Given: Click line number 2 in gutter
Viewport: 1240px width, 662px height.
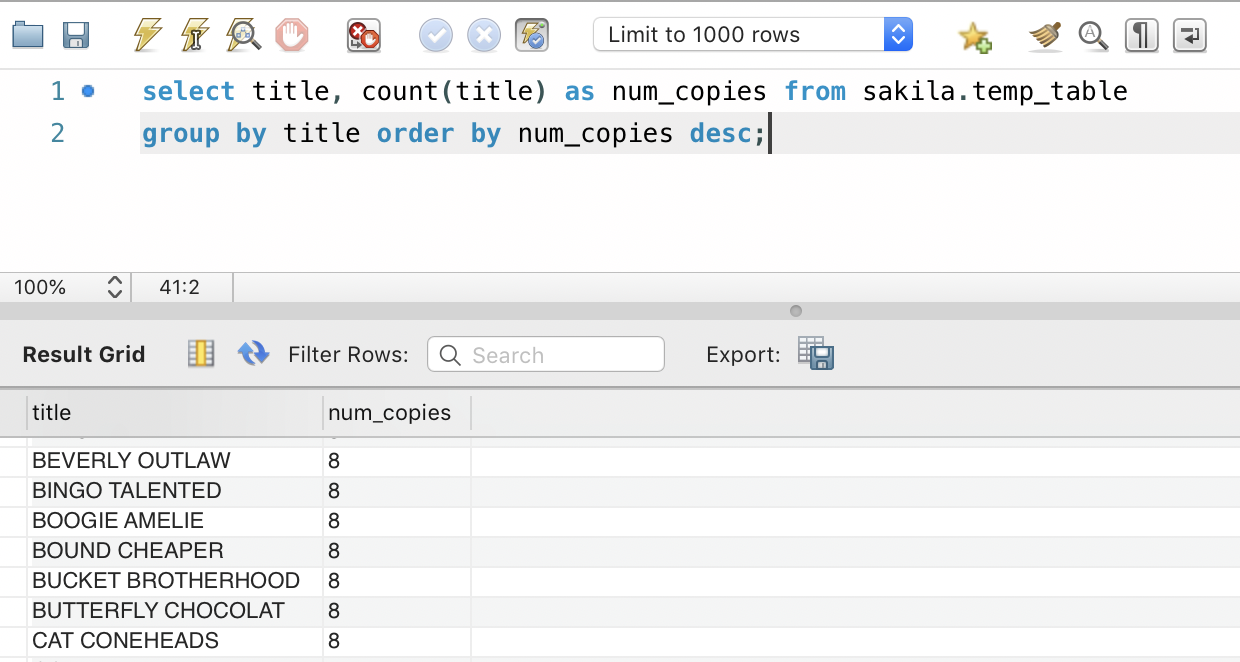Looking at the screenshot, I should tap(57, 133).
